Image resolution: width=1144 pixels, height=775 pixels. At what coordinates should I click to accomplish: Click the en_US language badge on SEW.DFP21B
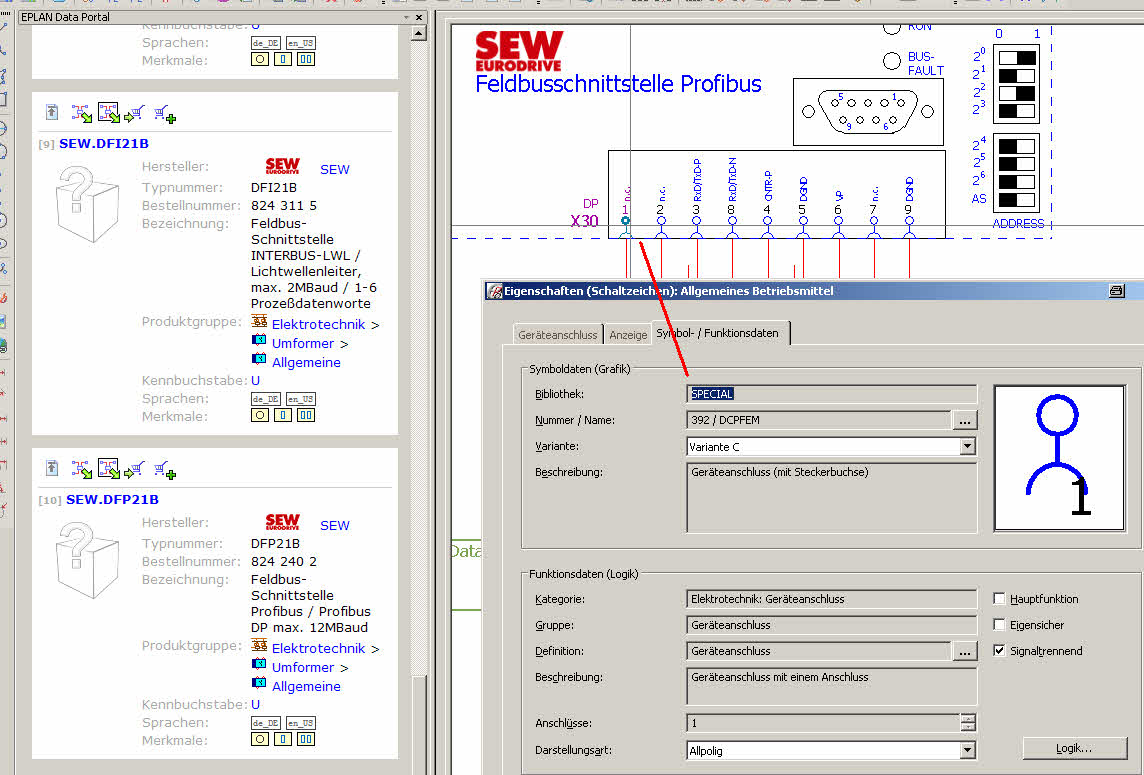[301, 723]
